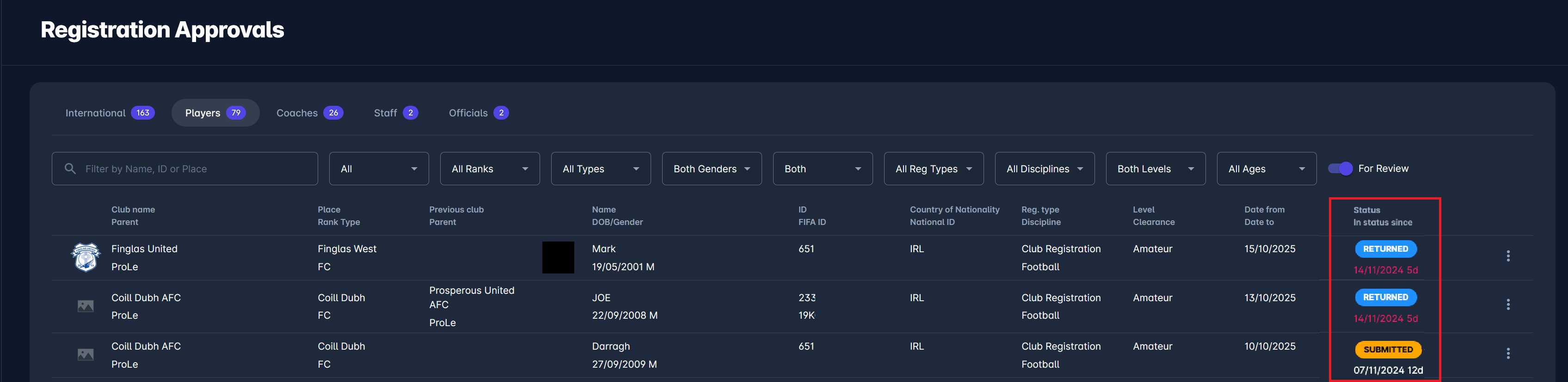Click the Finglas United club crest
1568x382 pixels.
(85, 257)
